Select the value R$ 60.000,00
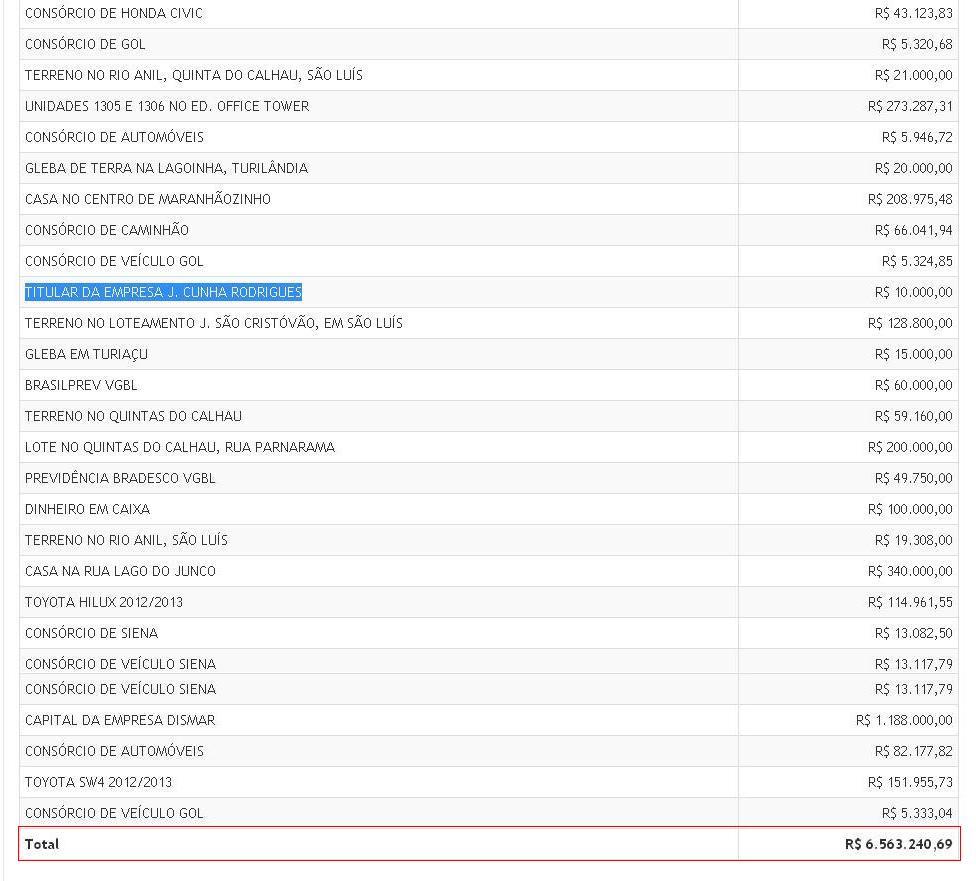 913,385
